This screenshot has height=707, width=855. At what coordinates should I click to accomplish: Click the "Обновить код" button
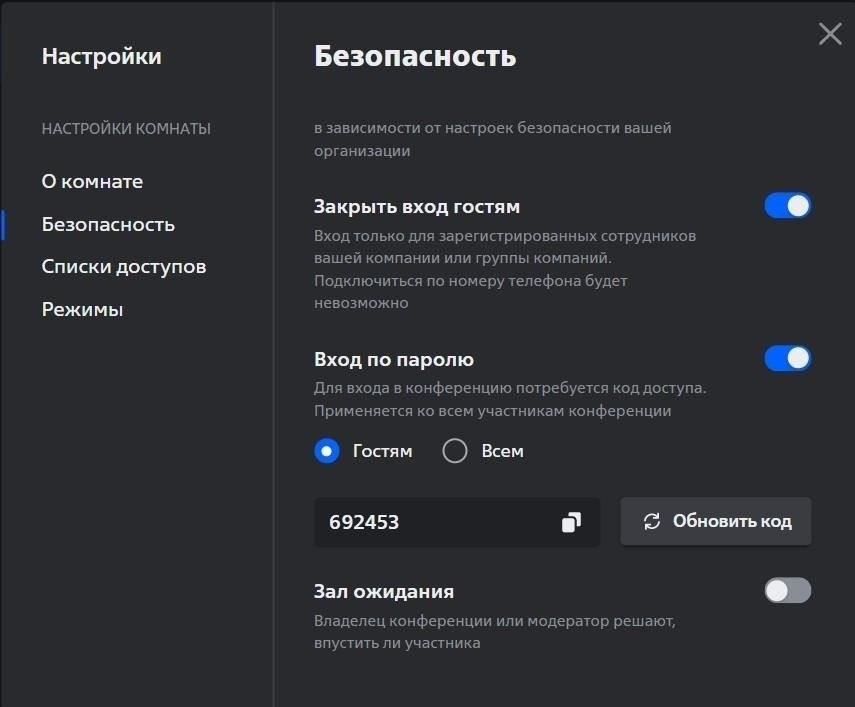(715, 522)
